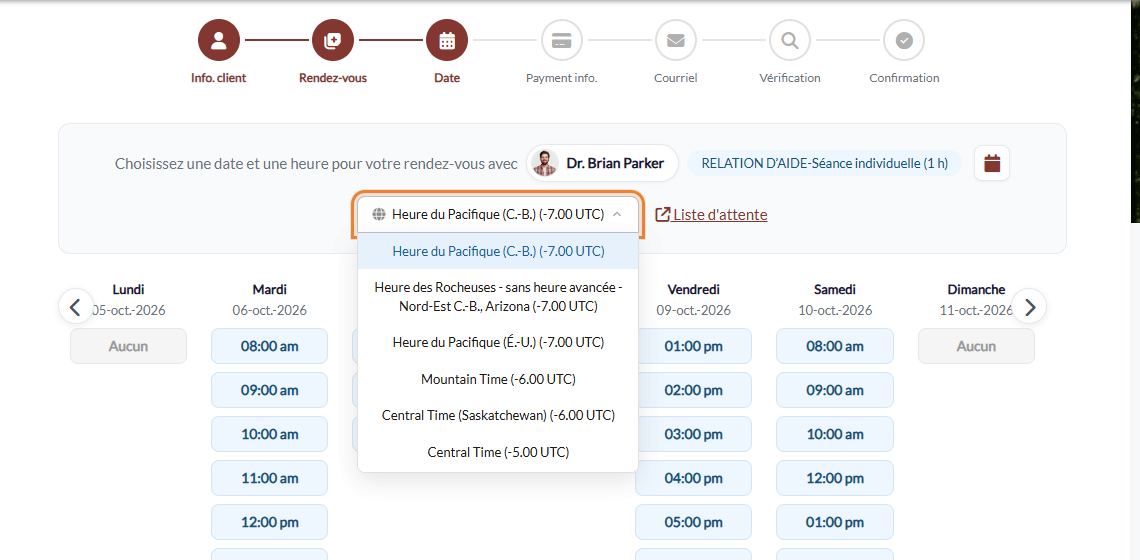This screenshot has width=1140, height=560.
Task: Select Vendredi 01:00 pm slot
Action: (694, 346)
